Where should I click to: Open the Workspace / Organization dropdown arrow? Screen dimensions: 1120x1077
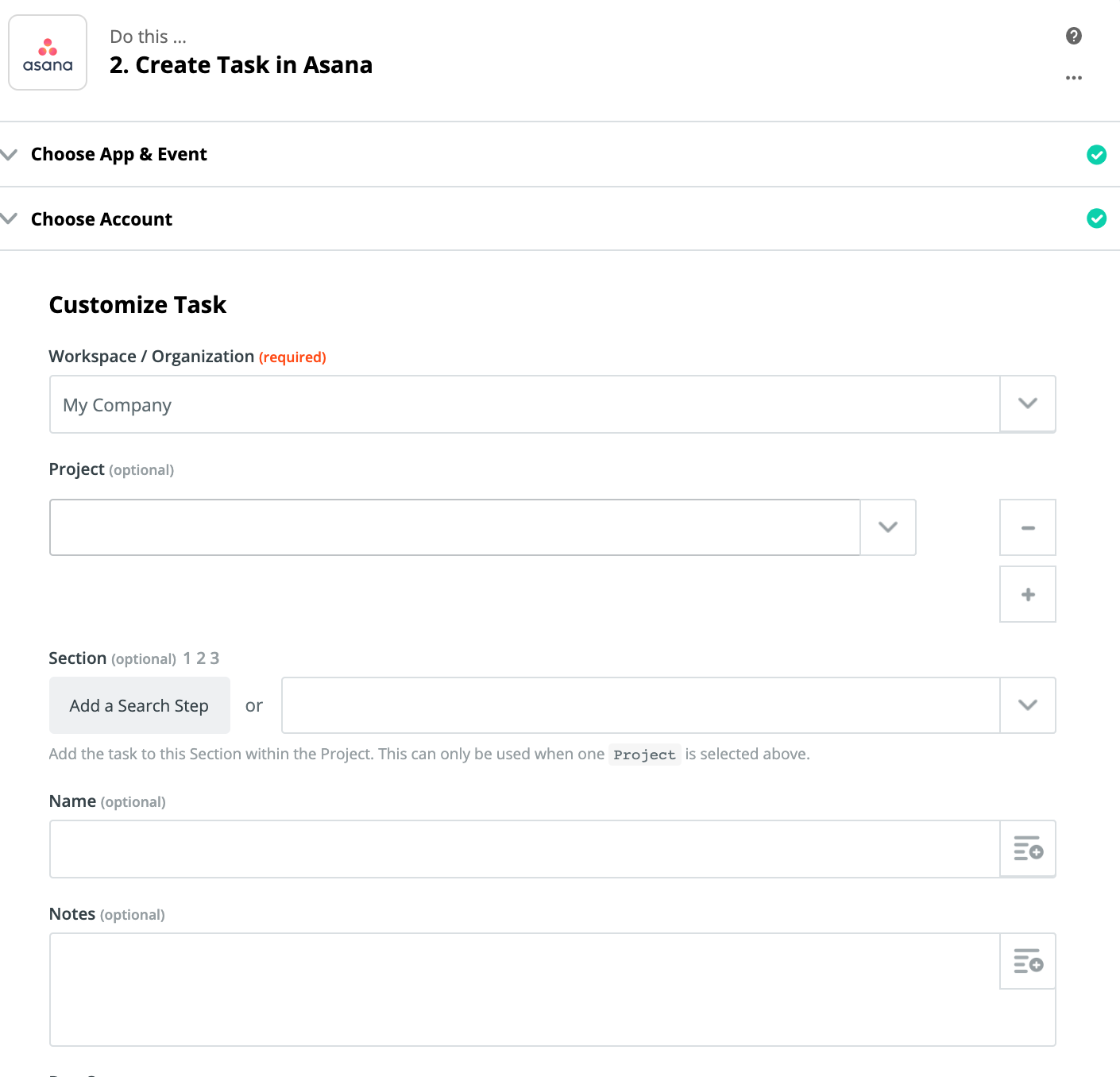(1028, 403)
